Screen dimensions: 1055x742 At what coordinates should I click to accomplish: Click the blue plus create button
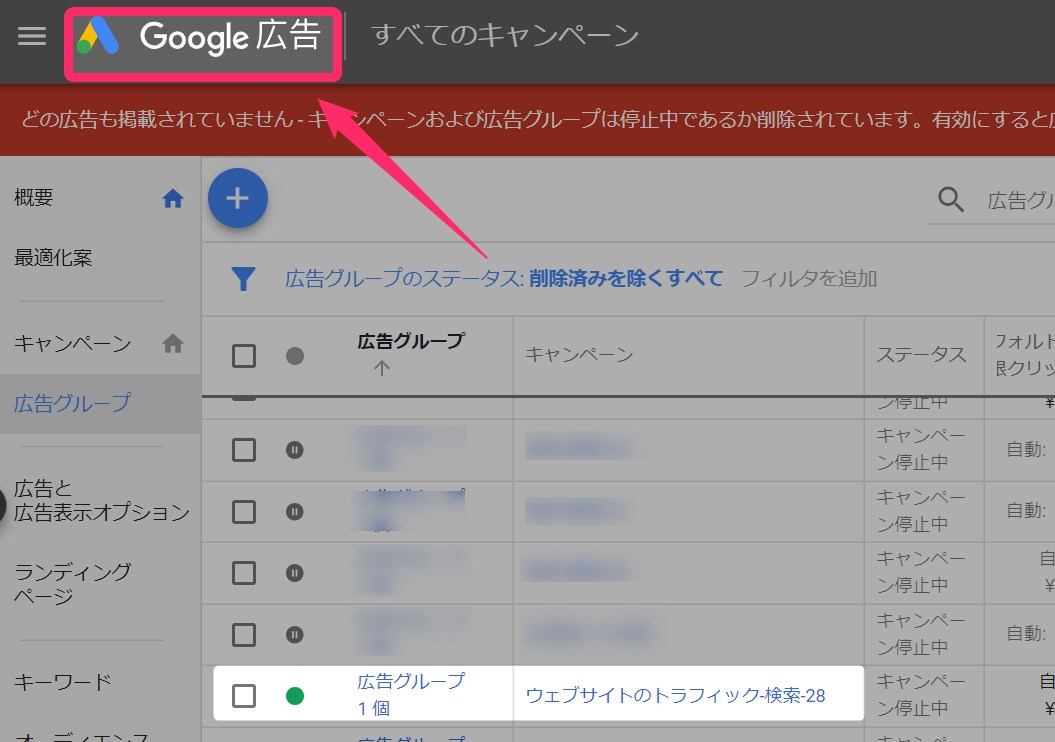click(238, 198)
